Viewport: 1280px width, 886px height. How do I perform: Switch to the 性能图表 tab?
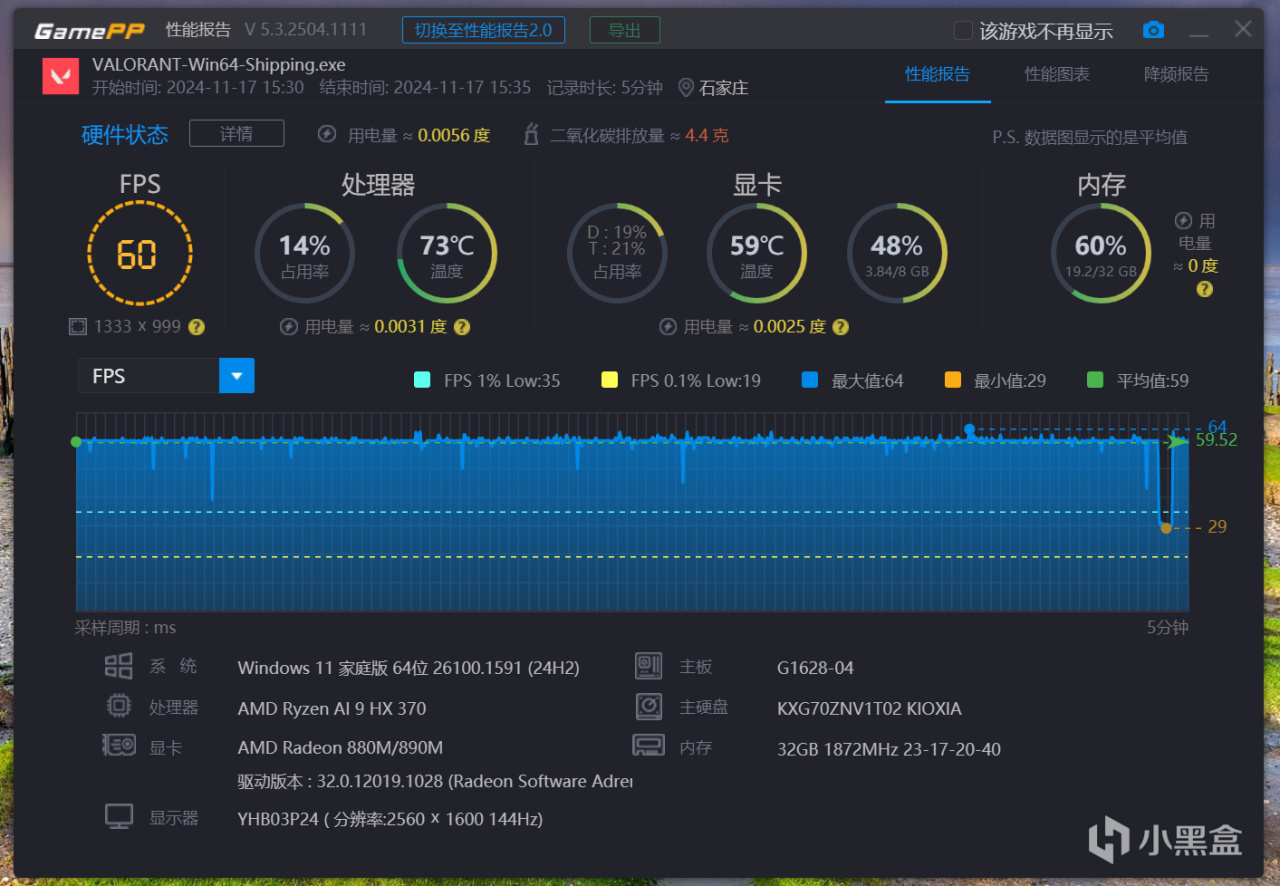click(1057, 74)
